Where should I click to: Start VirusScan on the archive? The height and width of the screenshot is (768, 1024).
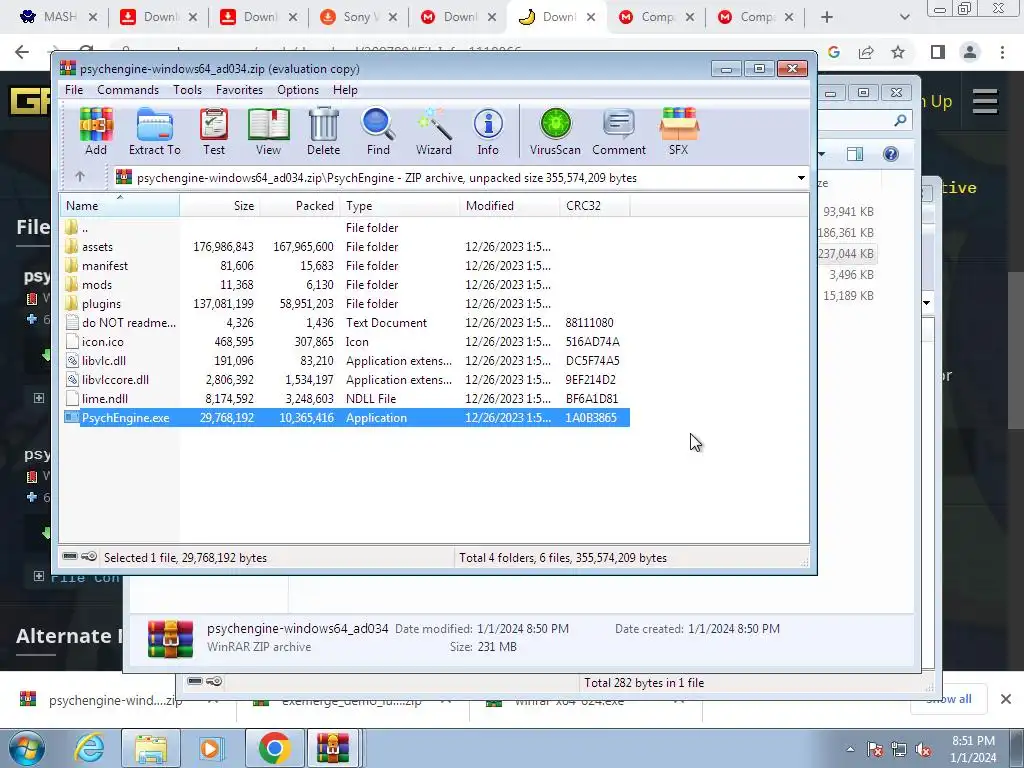tap(555, 131)
